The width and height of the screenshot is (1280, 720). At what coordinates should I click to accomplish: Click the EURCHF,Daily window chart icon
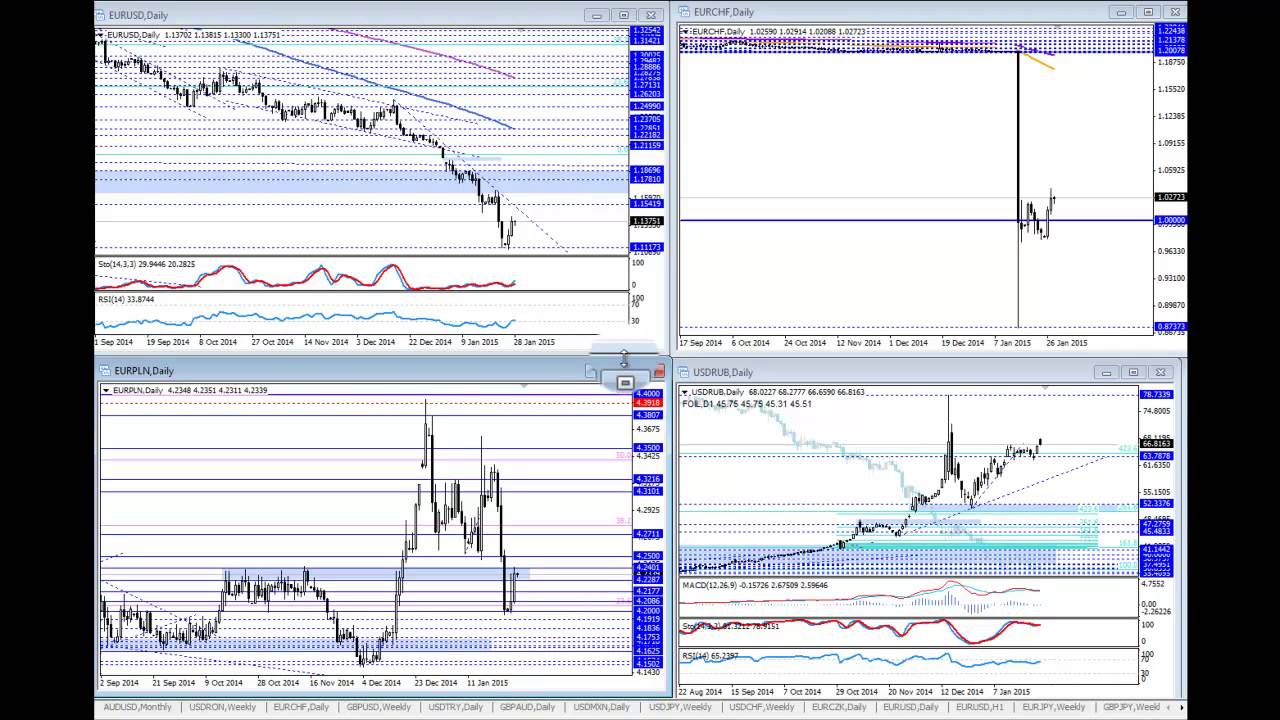click(x=685, y=12)
